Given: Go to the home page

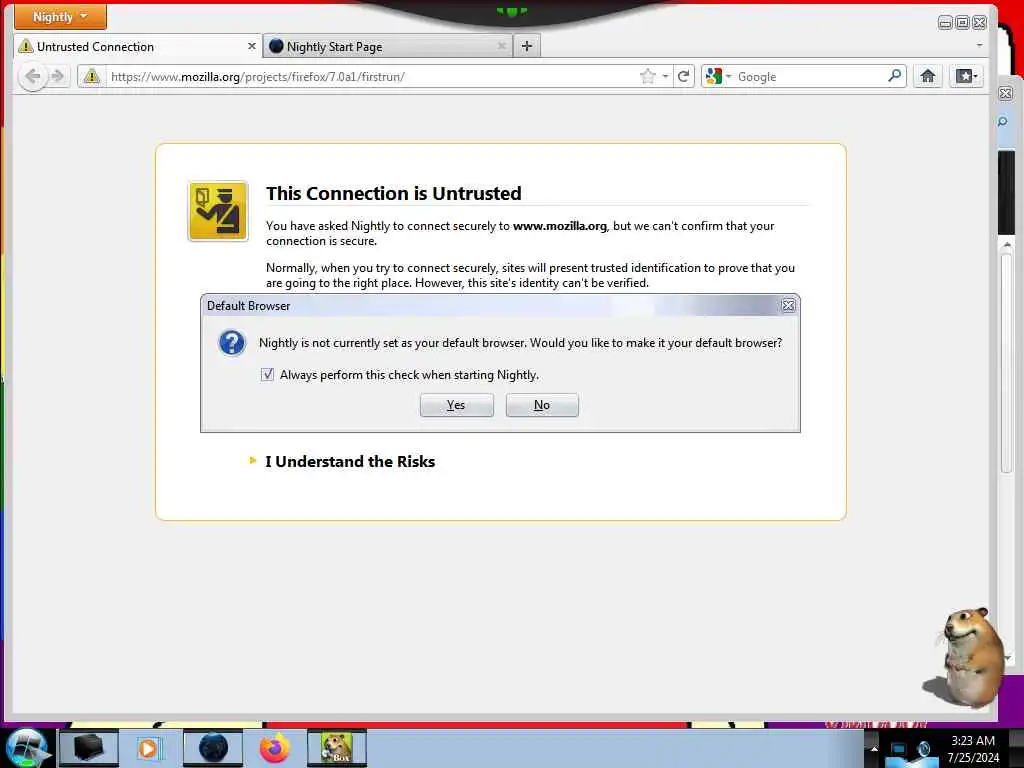Looking at the screenshot, I should [x=927, y=76].
